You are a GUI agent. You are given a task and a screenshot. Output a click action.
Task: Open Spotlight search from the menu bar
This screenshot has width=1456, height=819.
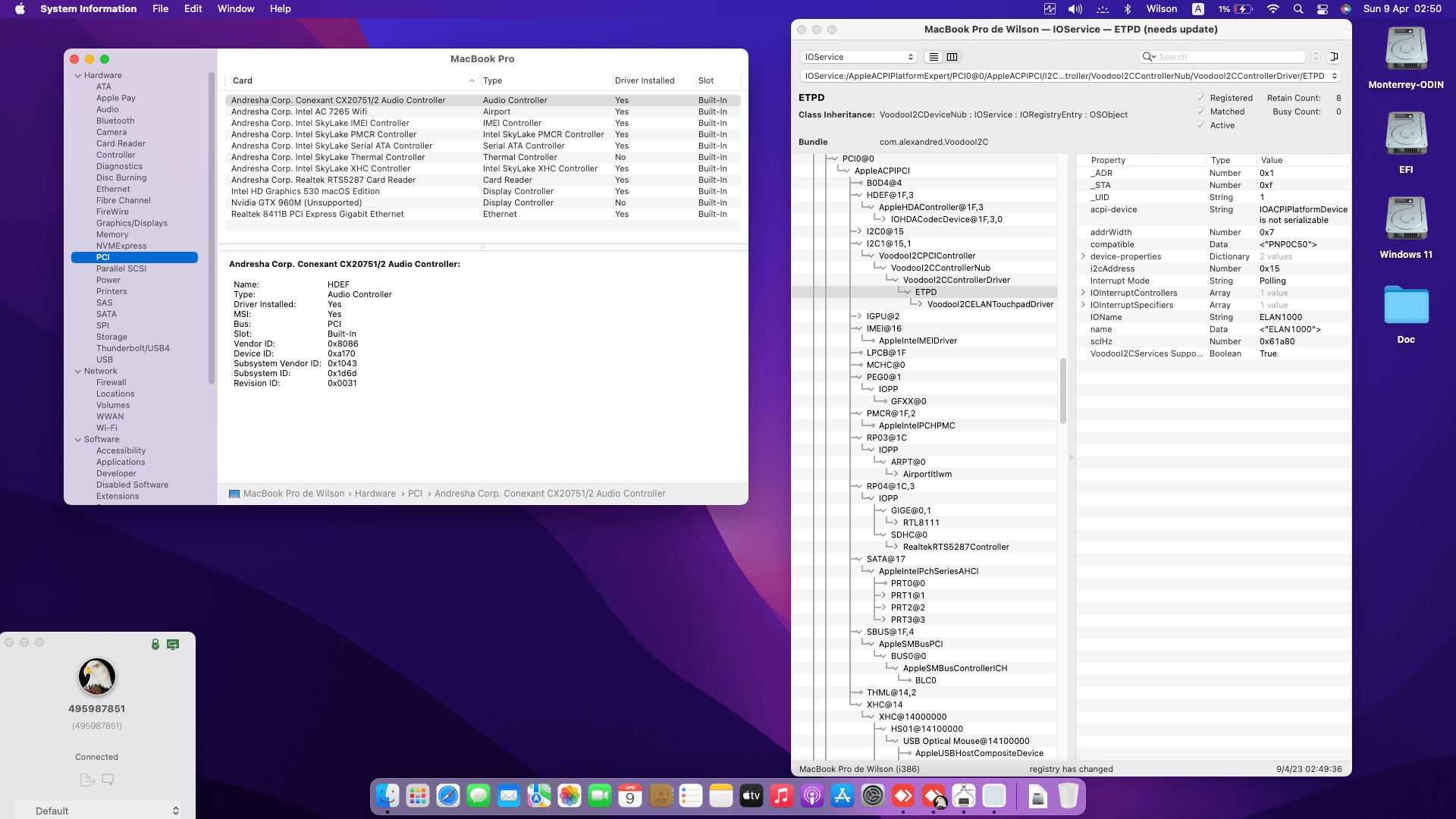(1298, 9)
